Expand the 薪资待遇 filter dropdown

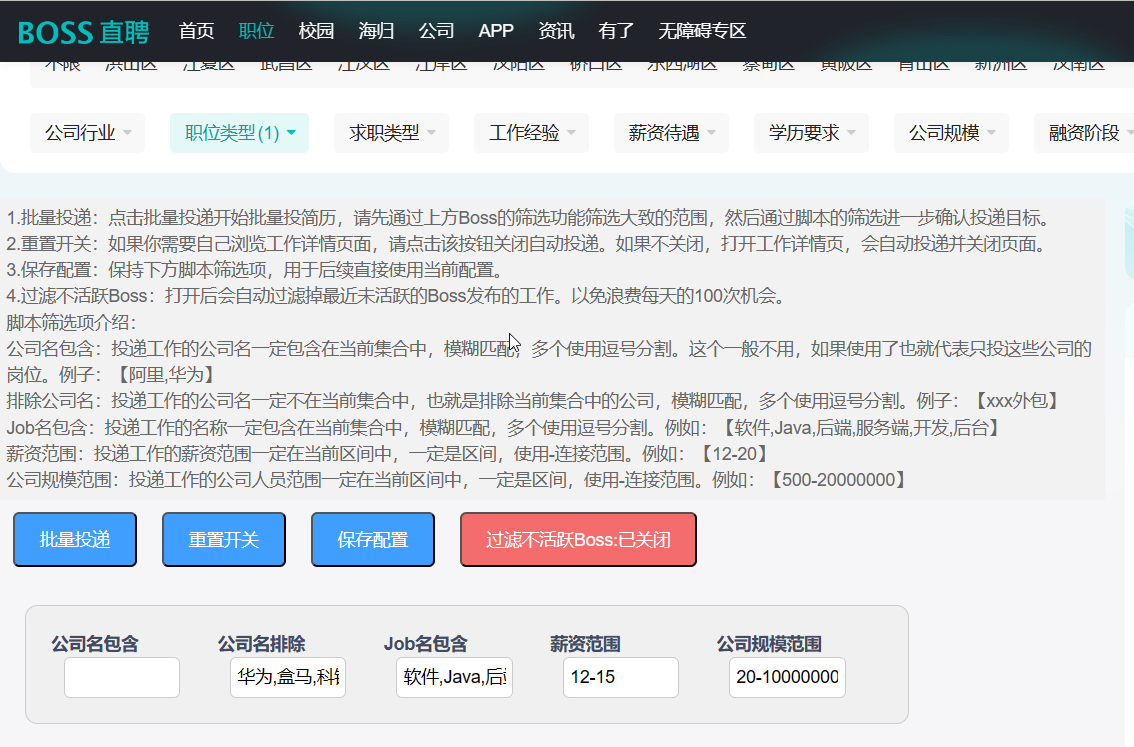coord(671,133)
